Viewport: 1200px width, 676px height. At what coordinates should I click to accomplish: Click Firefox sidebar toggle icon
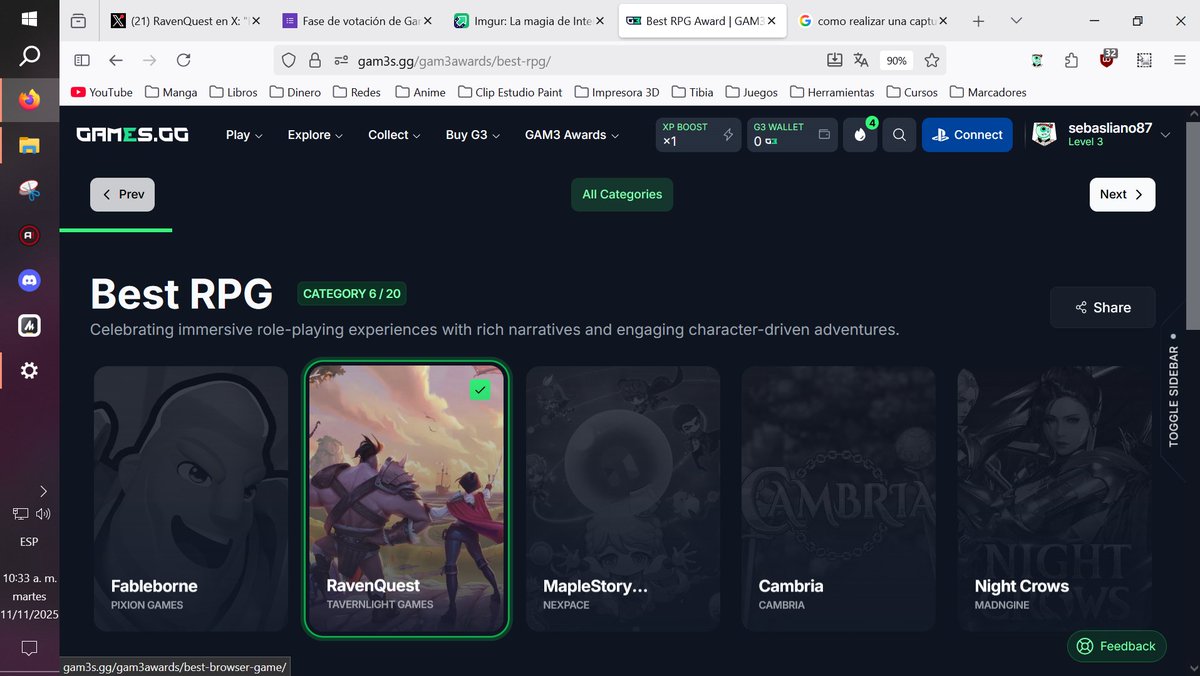pos(82,61)
